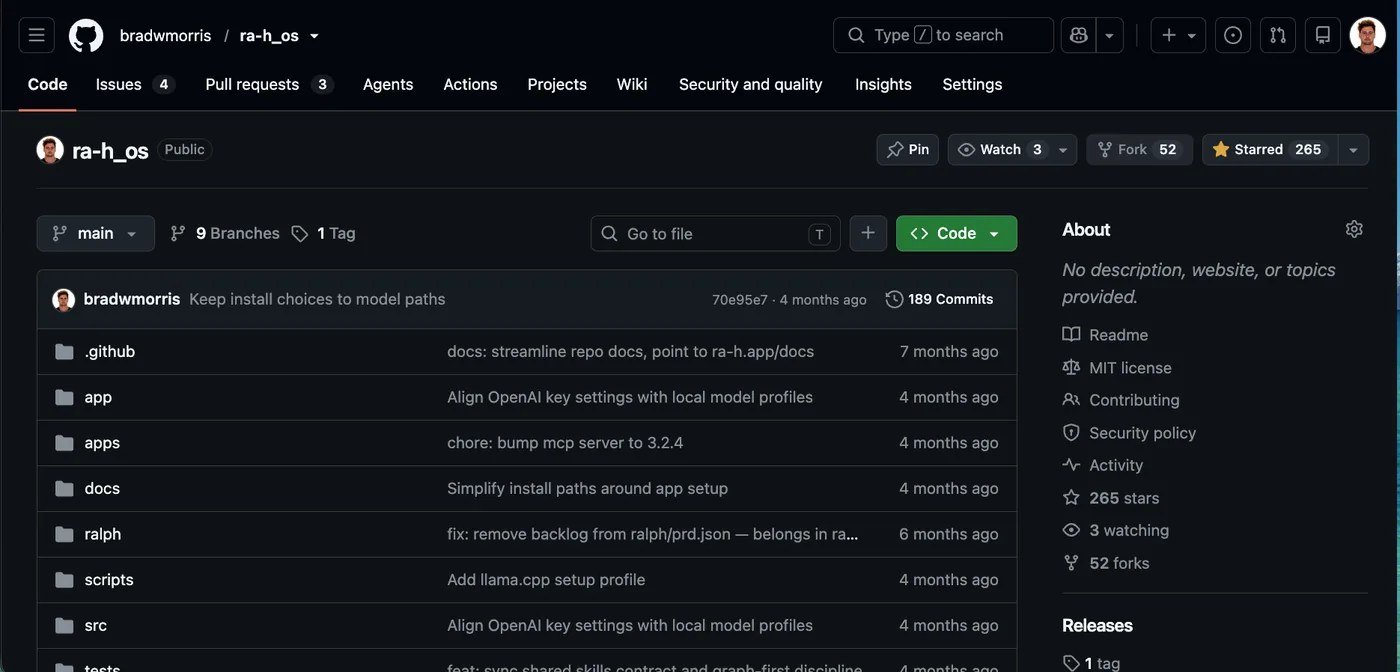Expand the create new plus dropdown
This screenshot has height=672, width=1400.
[1179, 35]
